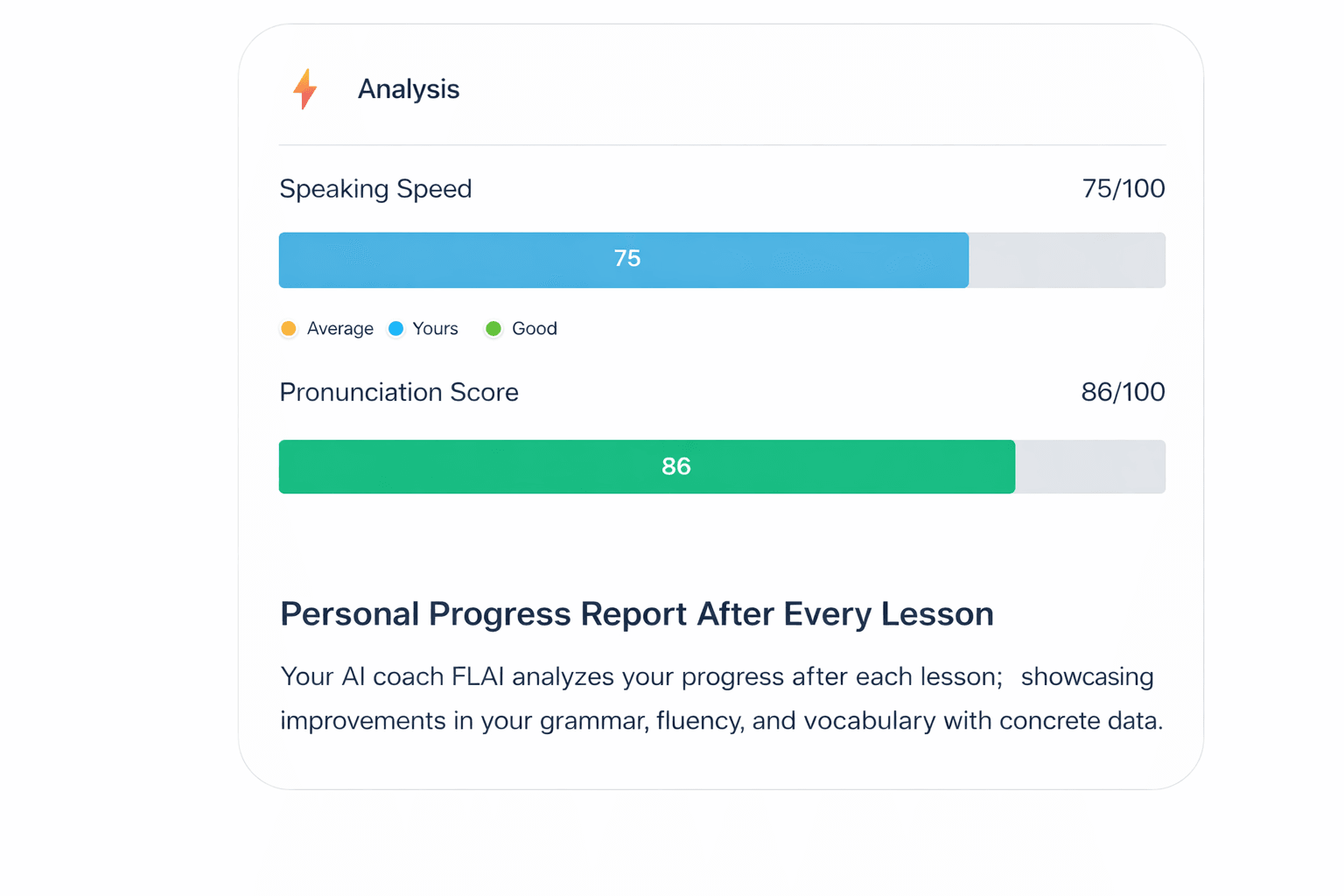Select the Good legend label

(534, 329)
